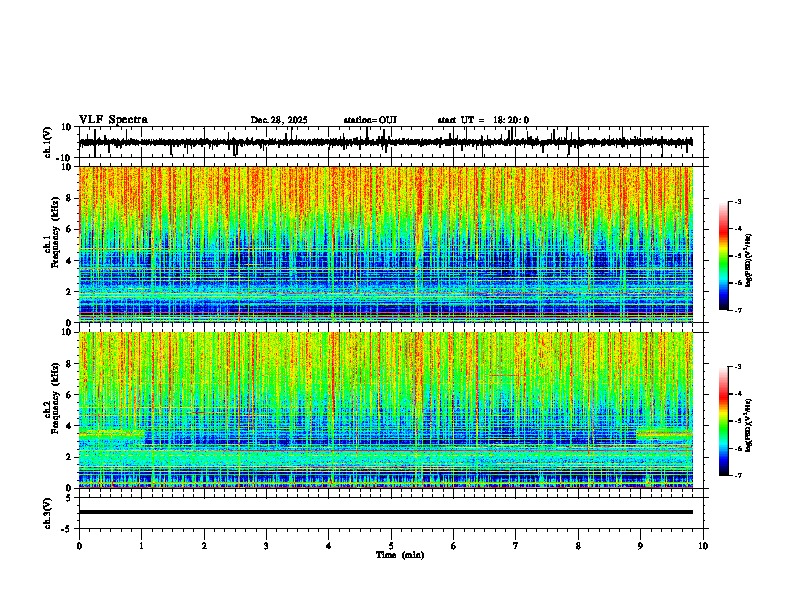
Task: Click the "Time (min)" x-axis label
Action: coord(400,555)
